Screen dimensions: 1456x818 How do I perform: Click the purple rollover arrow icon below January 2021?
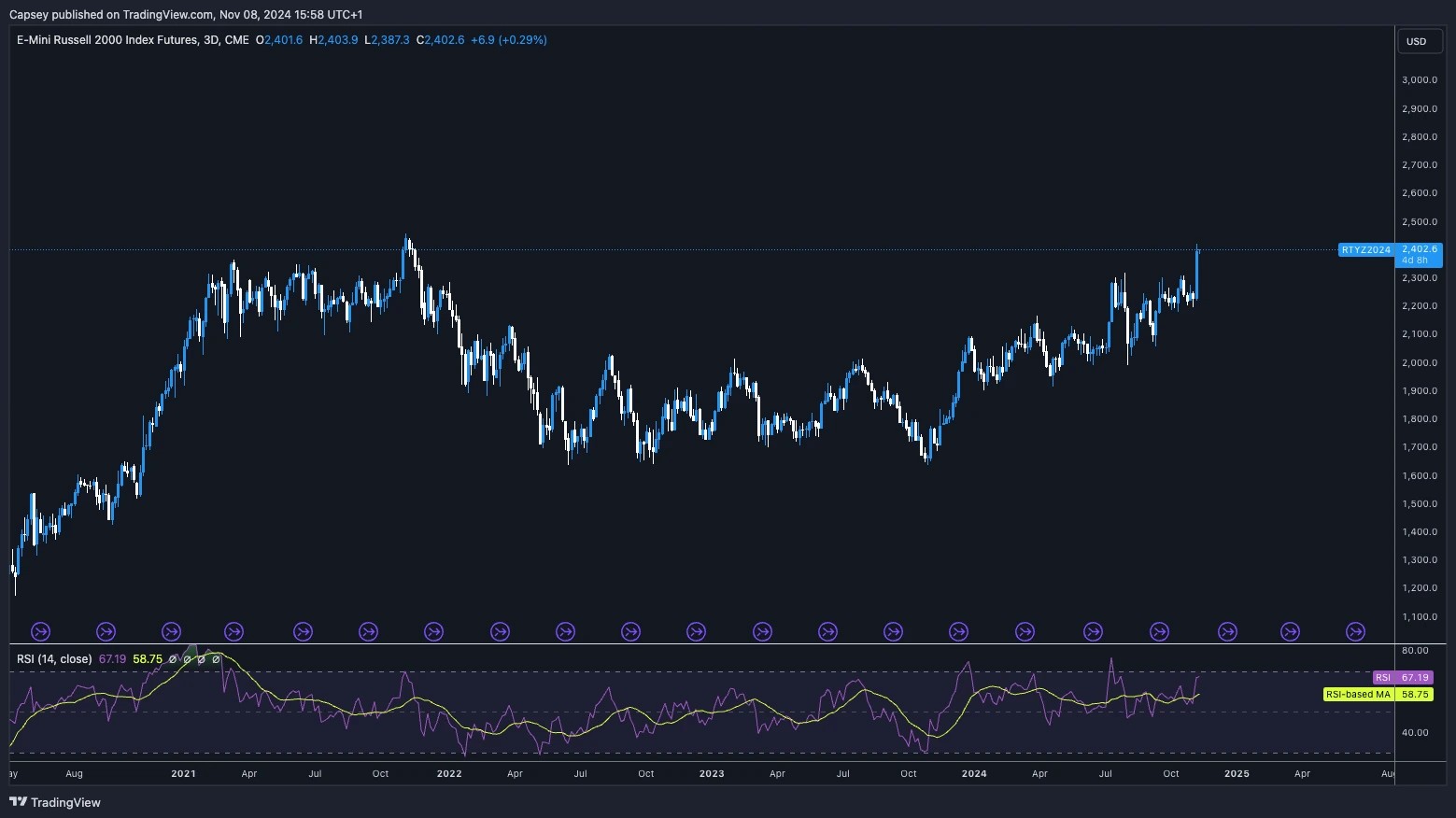(172, 631)
